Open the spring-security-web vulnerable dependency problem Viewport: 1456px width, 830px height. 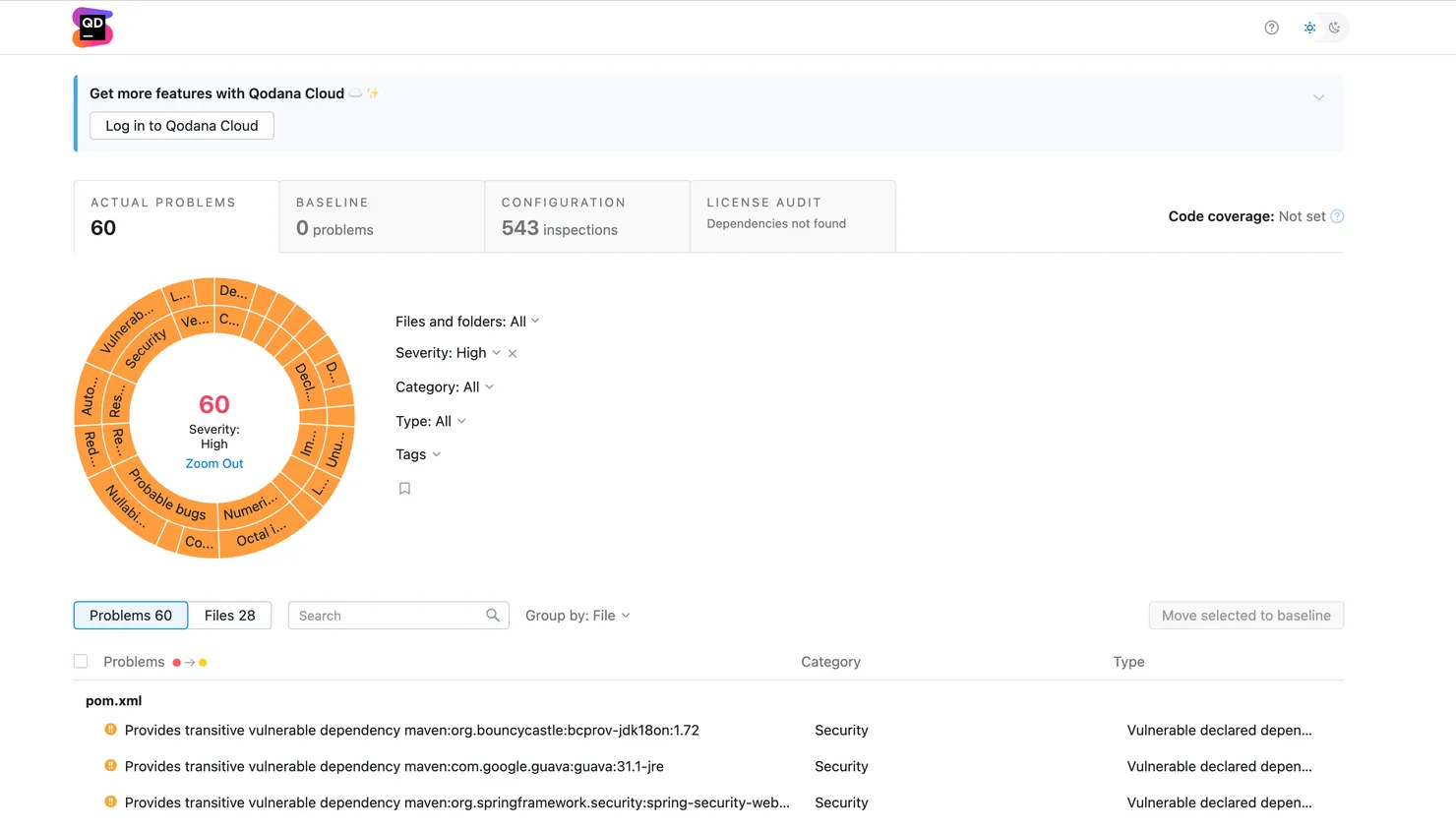[x=456, y=802]
